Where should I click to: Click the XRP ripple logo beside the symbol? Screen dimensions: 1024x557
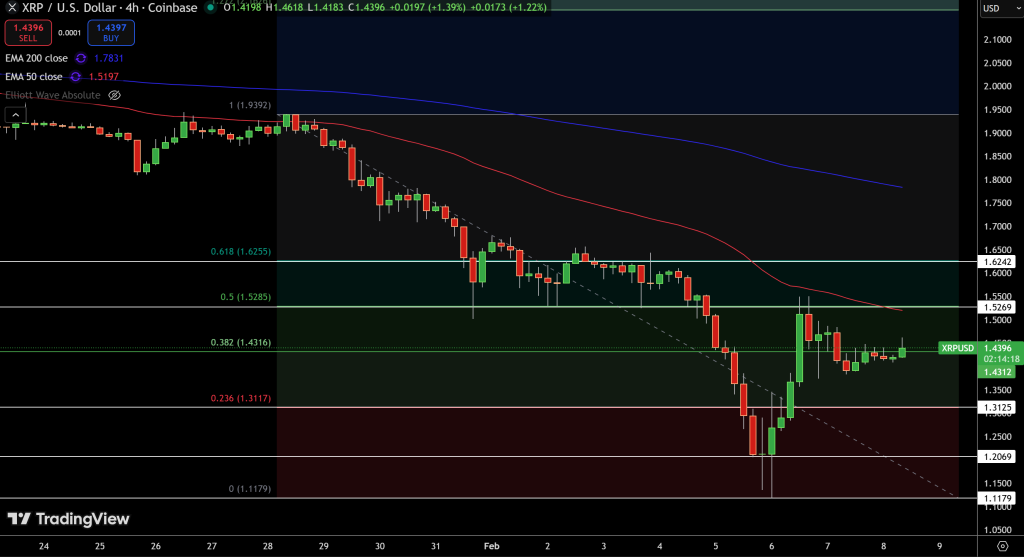pos(12,8)
